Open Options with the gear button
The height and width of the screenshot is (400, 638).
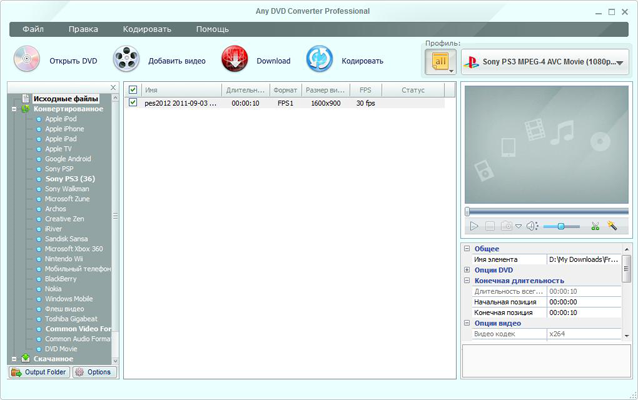(x=94, y=372)
